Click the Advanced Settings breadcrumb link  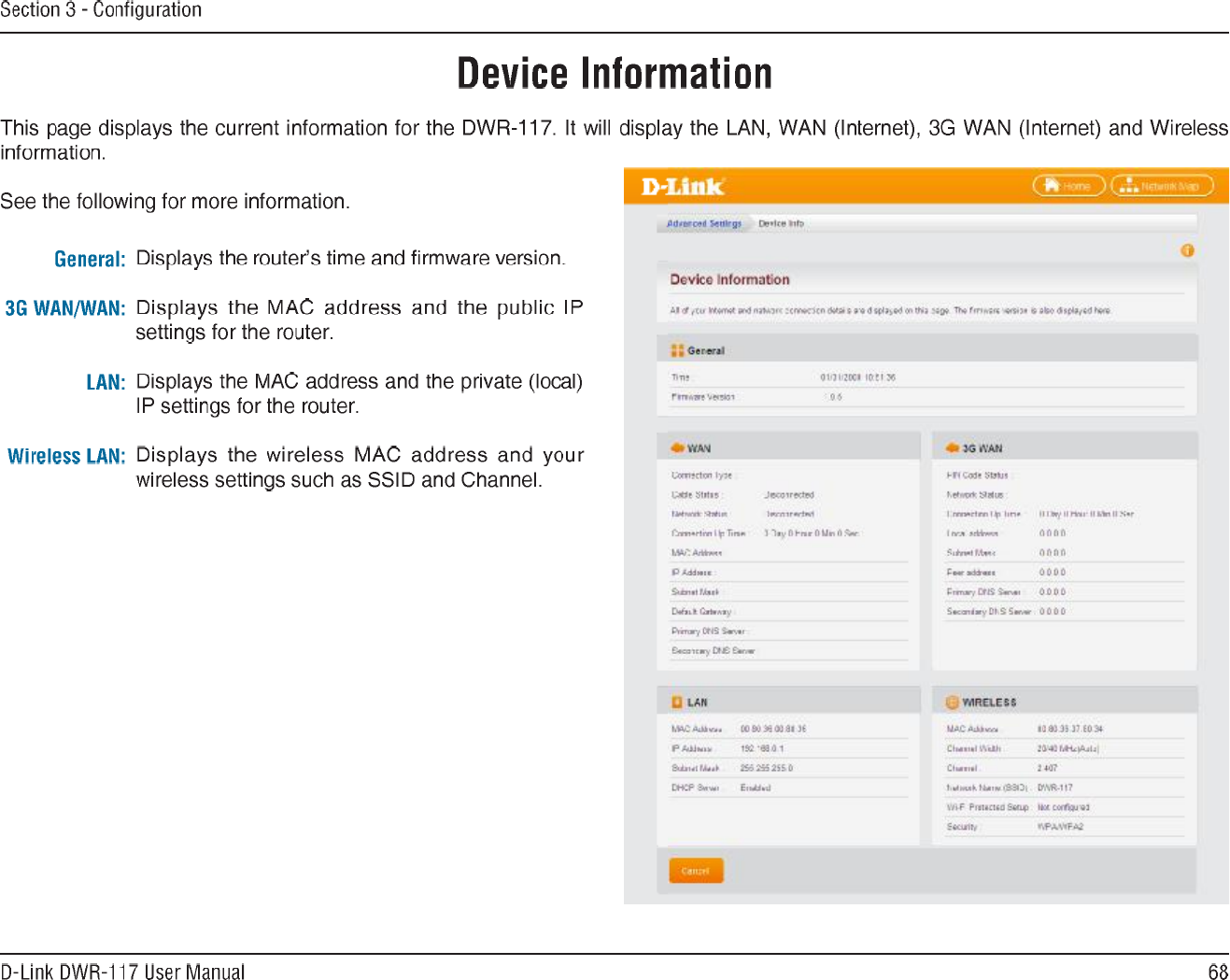704,224
